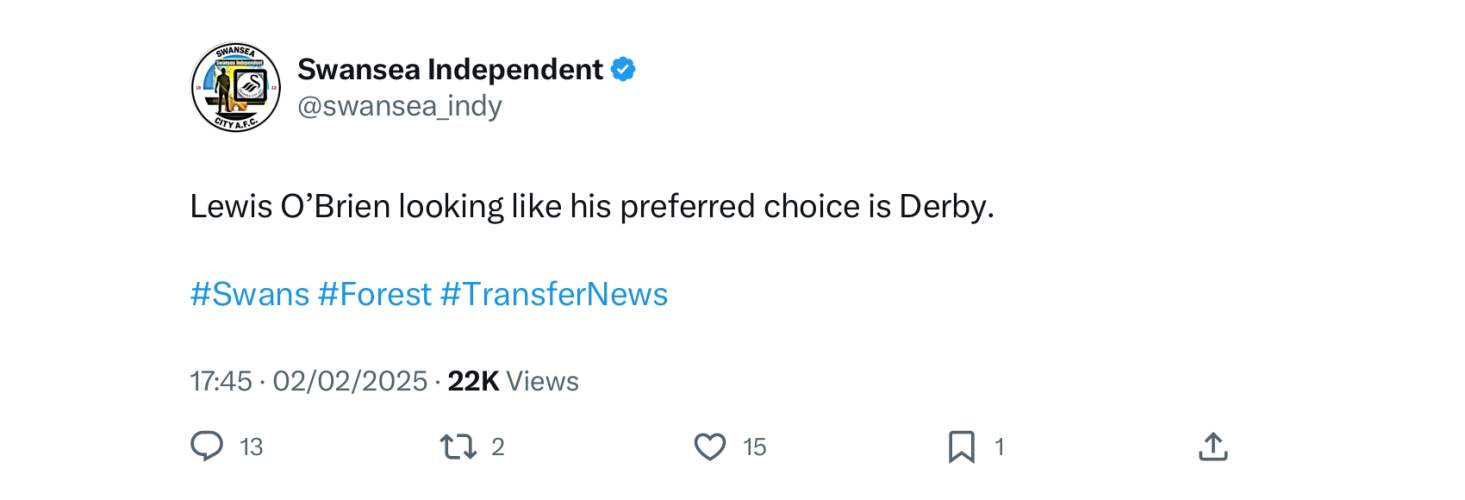
Task: Click the 22K Views count
Action: pos(513,381)
